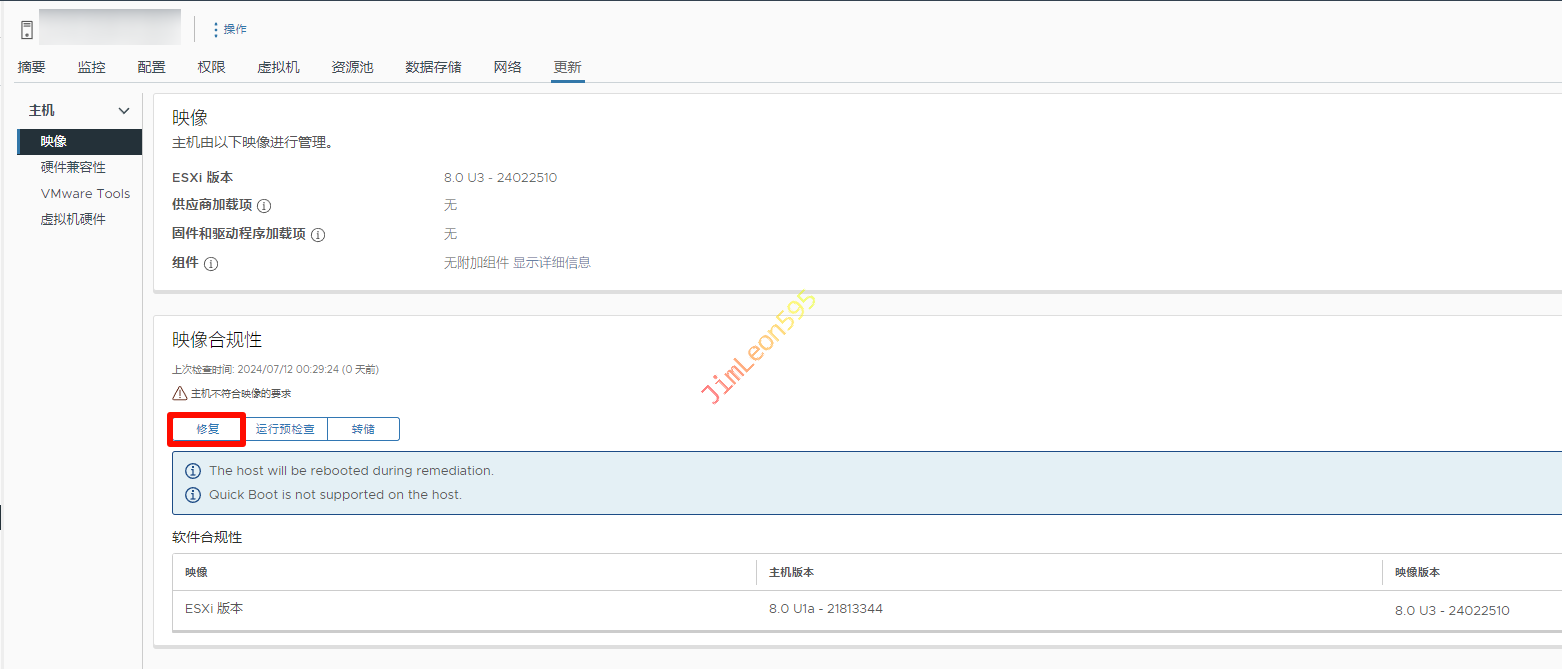Click info icon next to 固件和驱动程序加载项

[318, 235]
